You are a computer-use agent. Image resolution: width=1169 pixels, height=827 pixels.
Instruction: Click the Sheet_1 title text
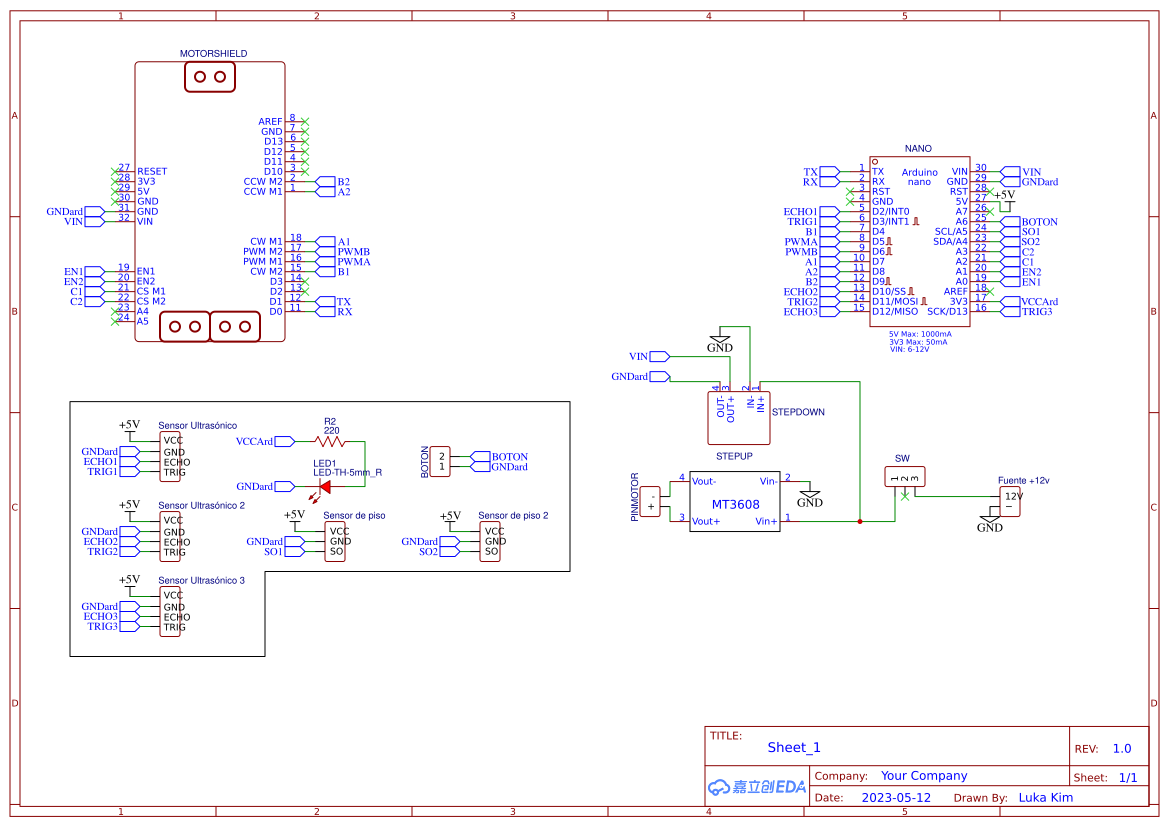(x=794, y=747)
